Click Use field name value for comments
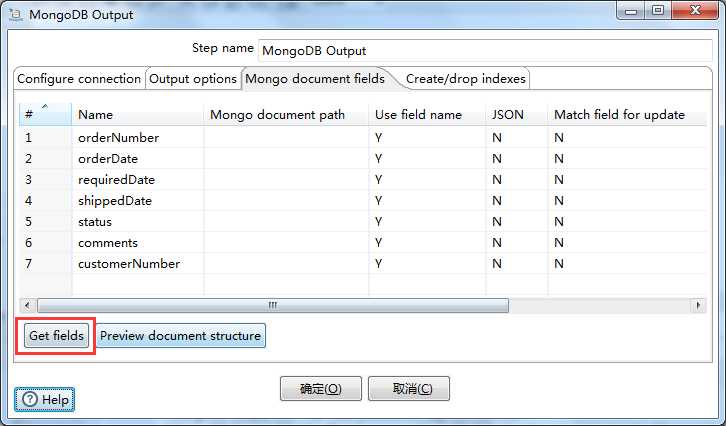 tap(427, 243)
